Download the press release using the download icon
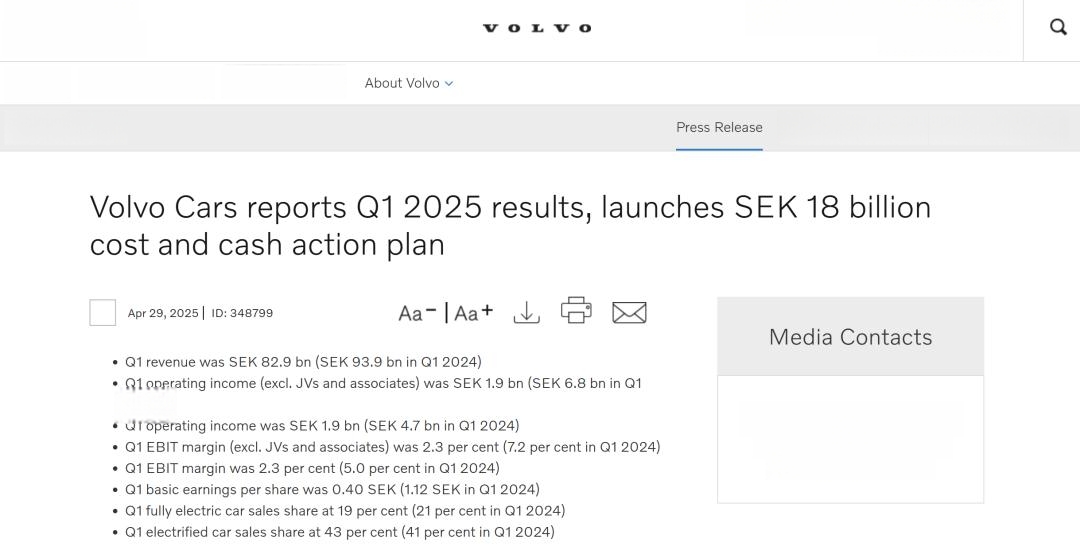This screenshot has width=1080, height=558. (527, 312)
